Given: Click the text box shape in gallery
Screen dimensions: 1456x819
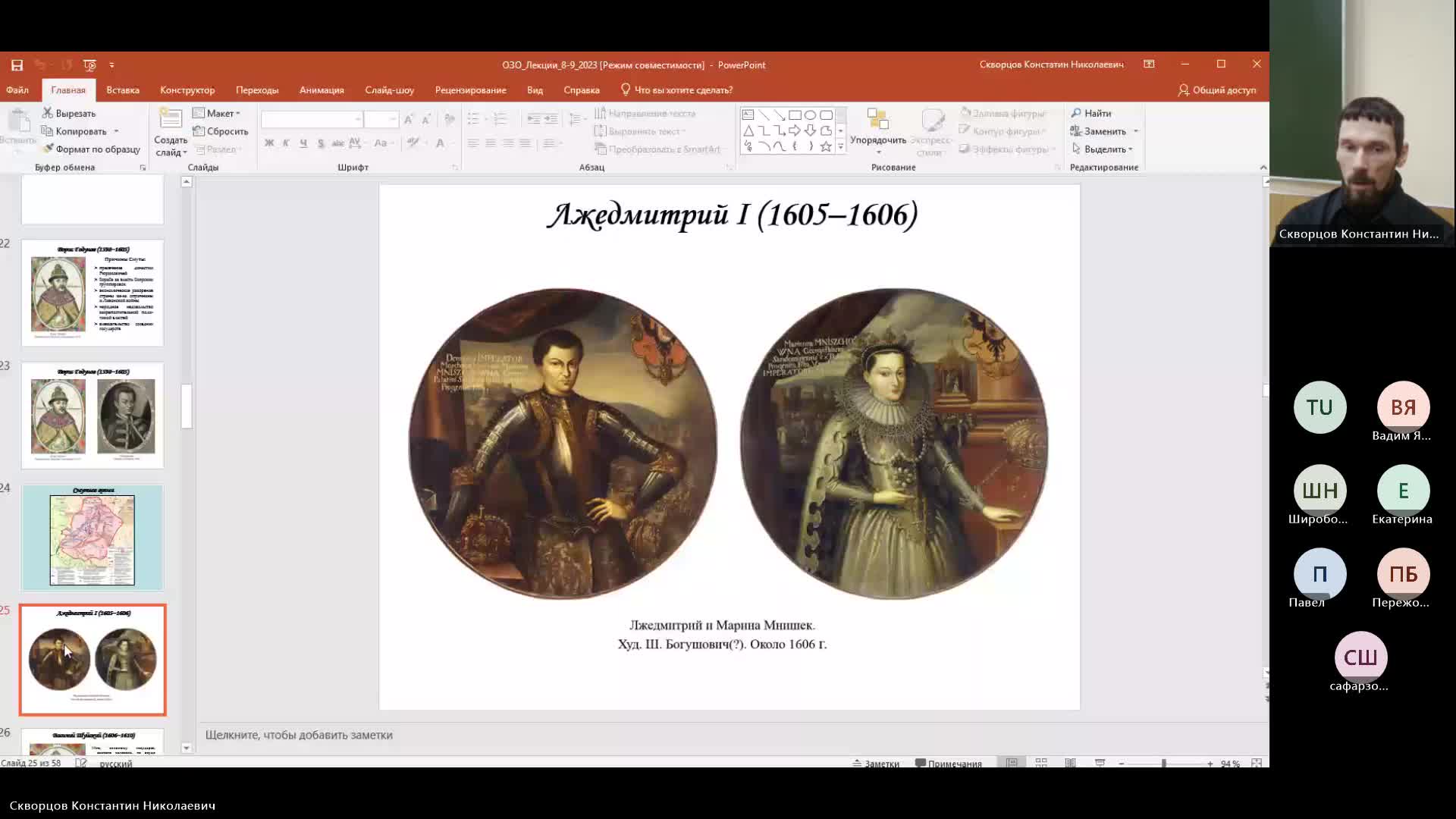Looking at the screenshot, I should (x=748, y=115).
